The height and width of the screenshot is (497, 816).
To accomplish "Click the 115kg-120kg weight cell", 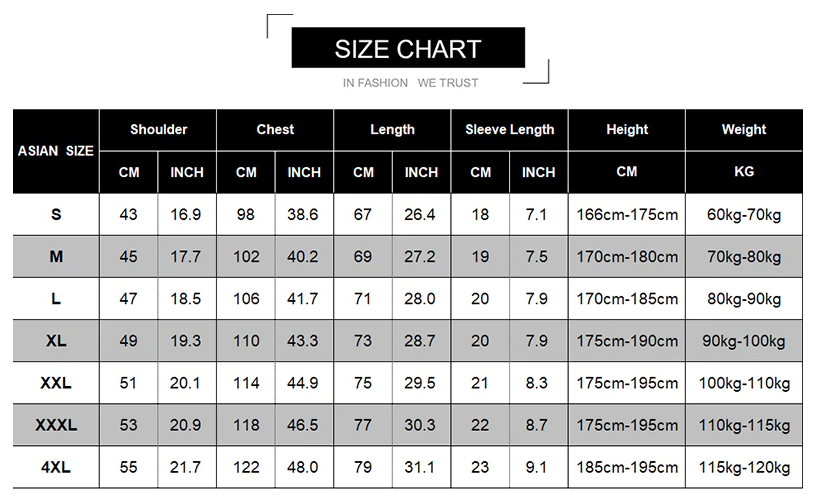I will [x=744, y=467].
